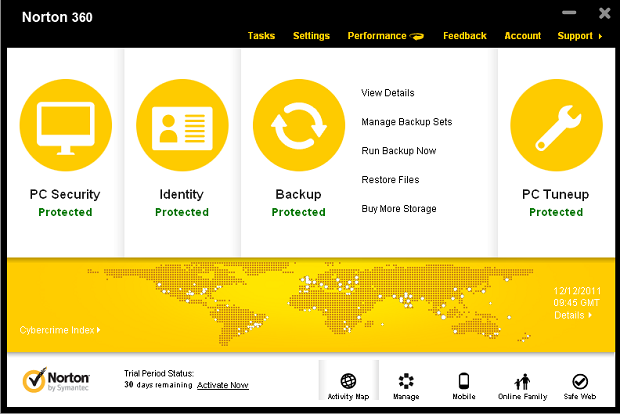This screenshot has width=620, height=414.
Task: Click the Trial Period Status text
Action: [159, 373]
